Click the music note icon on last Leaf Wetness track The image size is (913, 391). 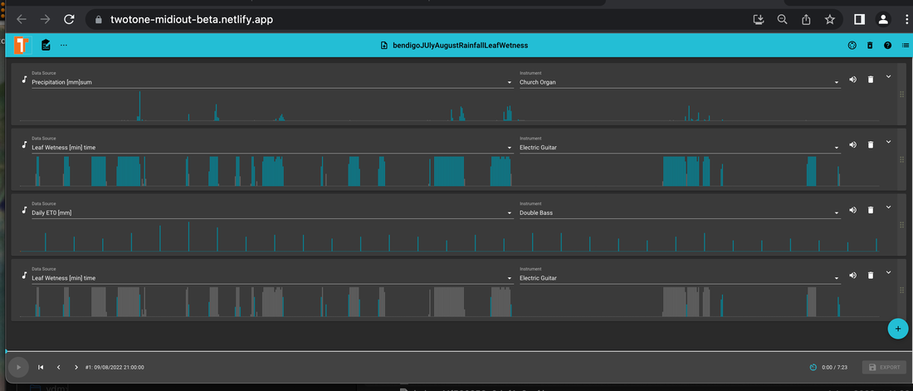[x=24, y=275]
